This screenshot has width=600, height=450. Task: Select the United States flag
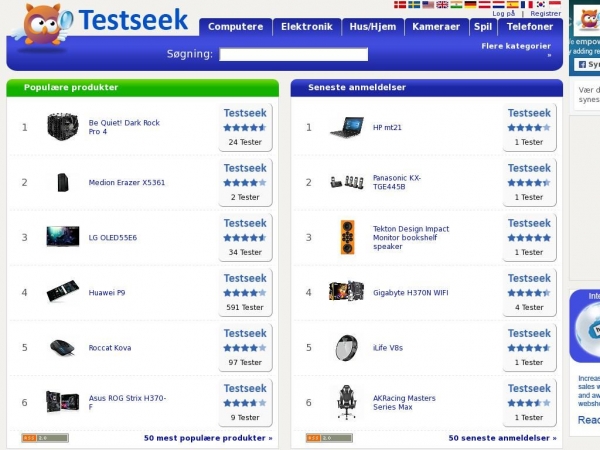pos(428,5)
